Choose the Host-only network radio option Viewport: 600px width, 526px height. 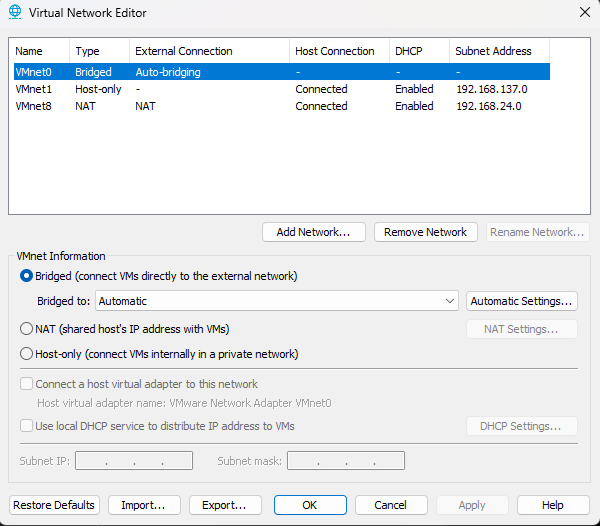[27, 354]
